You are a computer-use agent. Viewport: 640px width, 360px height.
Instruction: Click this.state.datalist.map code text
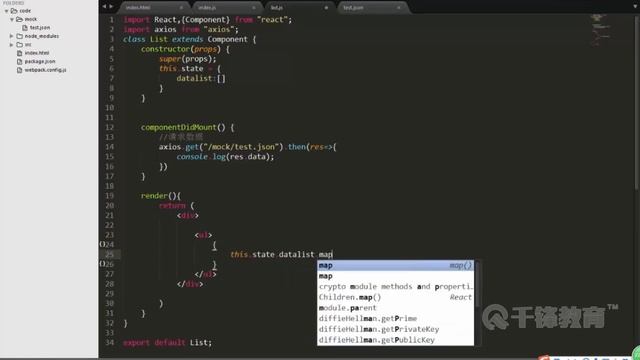point(281,255)
